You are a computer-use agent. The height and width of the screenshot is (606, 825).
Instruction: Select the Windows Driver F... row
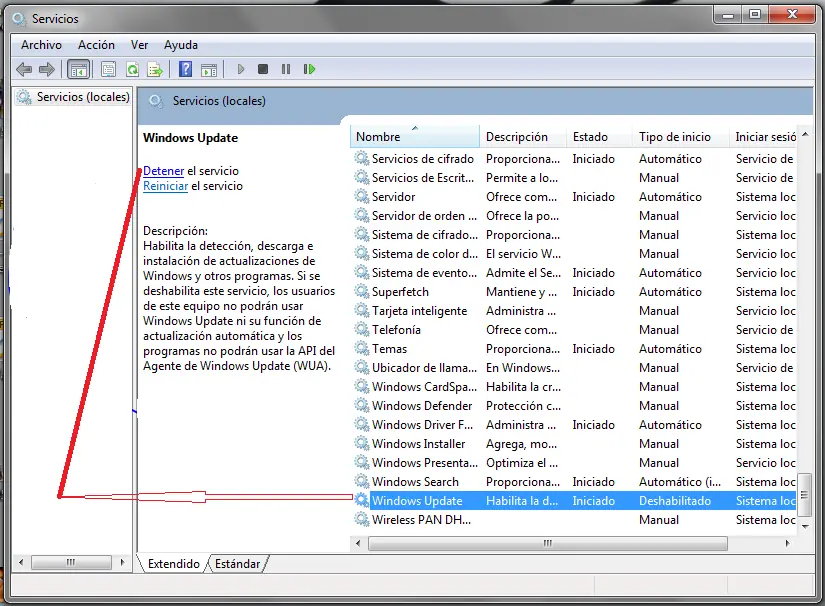(x=574, y=425)
